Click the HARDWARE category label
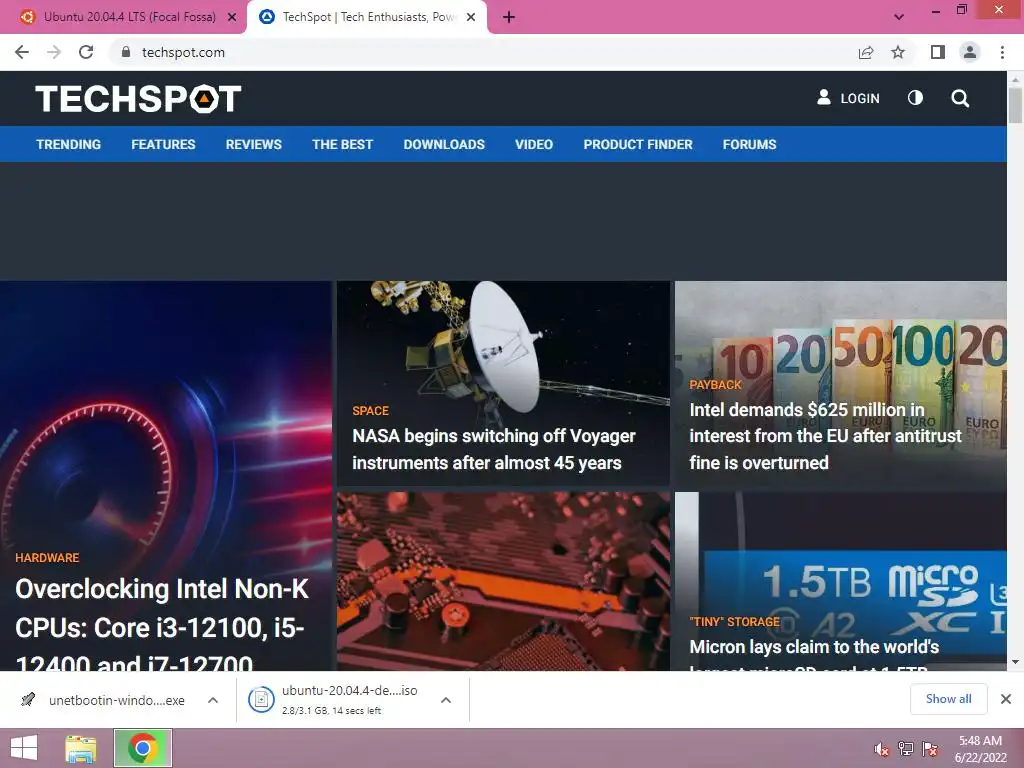The height and width of the screenshot is (768, 1024). click(47, 558)
